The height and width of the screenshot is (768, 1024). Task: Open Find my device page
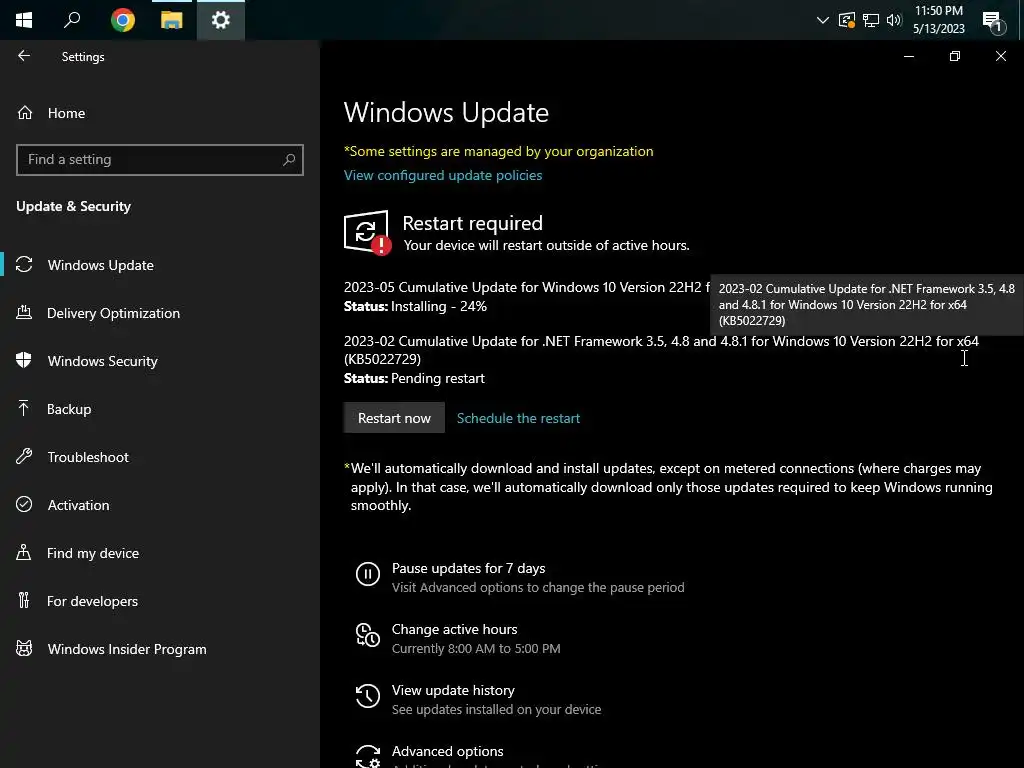pyautogui.click(x=93, y=553)
